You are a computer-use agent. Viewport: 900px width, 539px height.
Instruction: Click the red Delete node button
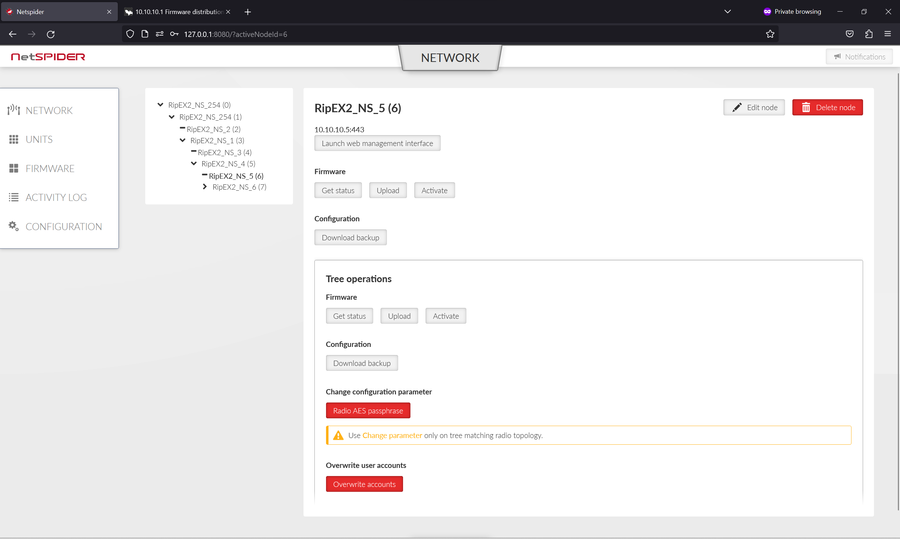pos(827,107)
